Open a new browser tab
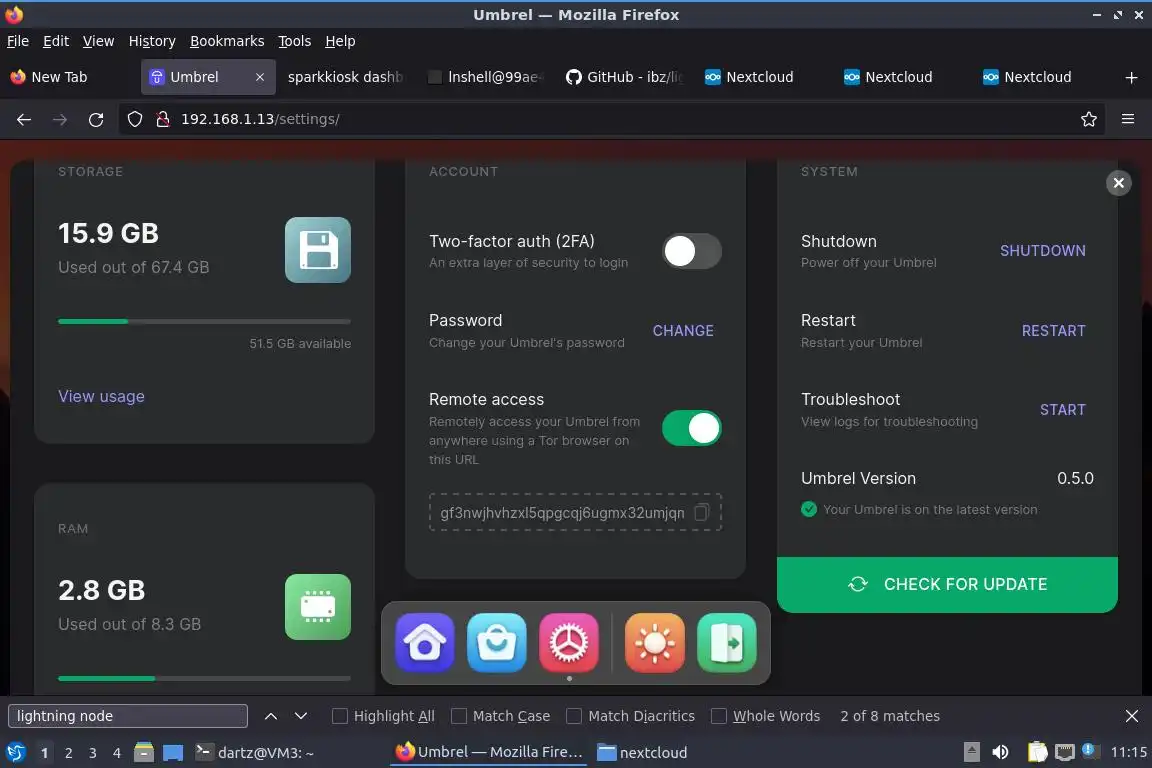The height and width of the screenshot is (768, 1152). click(1131, 77)
